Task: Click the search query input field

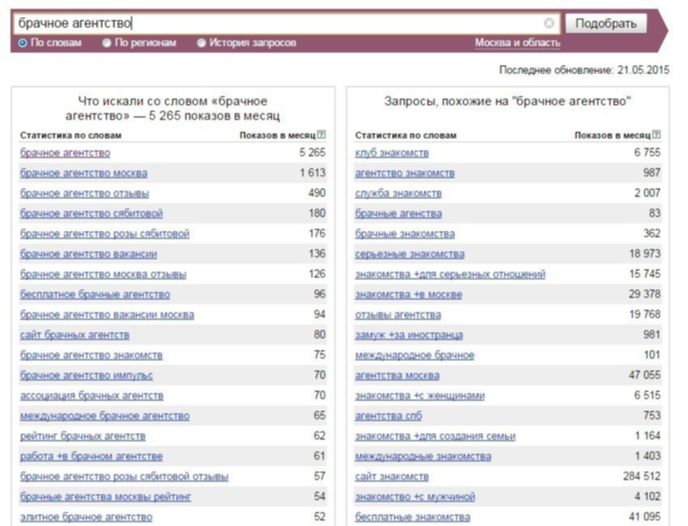Action: (x=280, y=23)
